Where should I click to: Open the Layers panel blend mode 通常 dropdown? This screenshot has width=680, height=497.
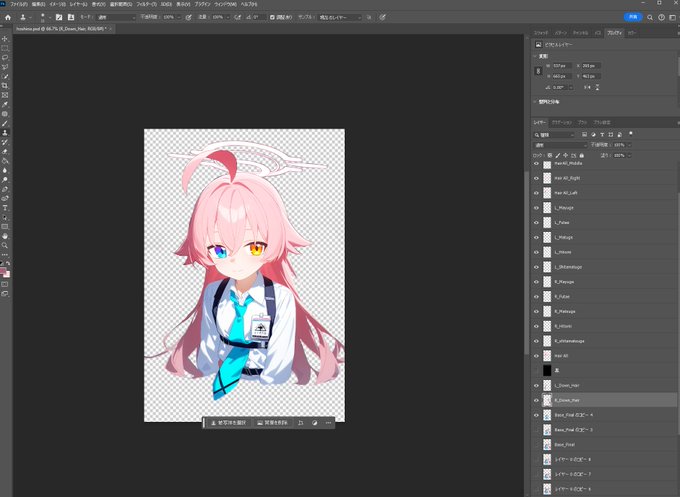559,145
